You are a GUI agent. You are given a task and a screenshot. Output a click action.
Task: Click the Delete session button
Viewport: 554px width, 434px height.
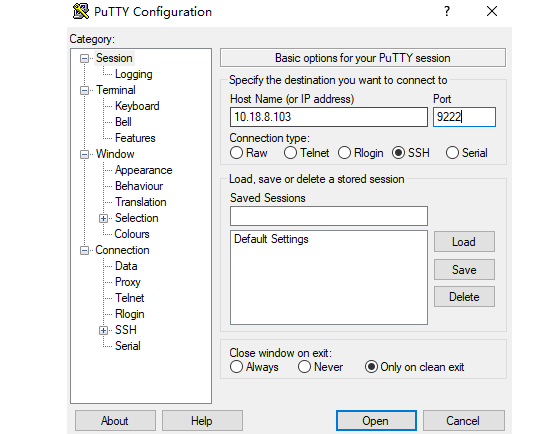pyautogui.click(x=464, y=297)
